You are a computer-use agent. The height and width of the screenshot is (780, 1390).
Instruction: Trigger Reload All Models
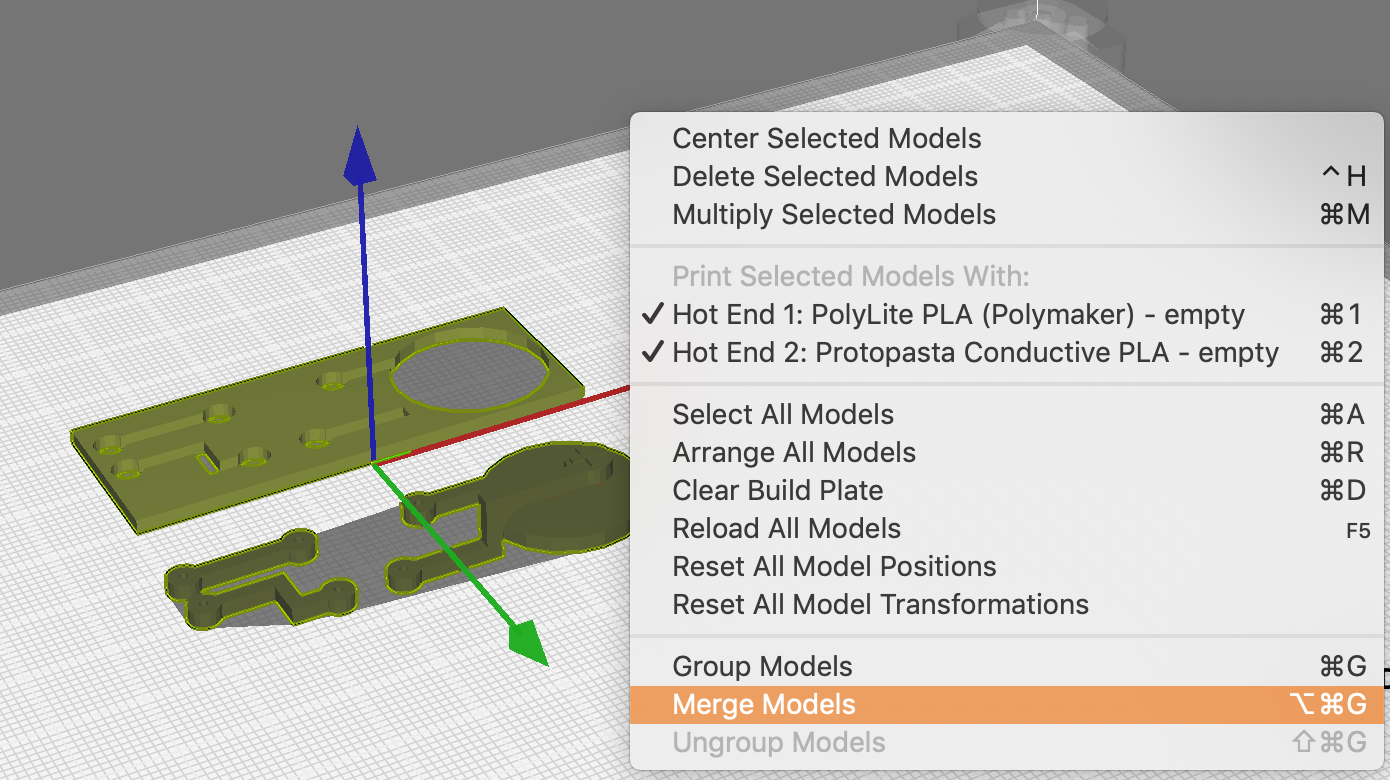[786, 528]
